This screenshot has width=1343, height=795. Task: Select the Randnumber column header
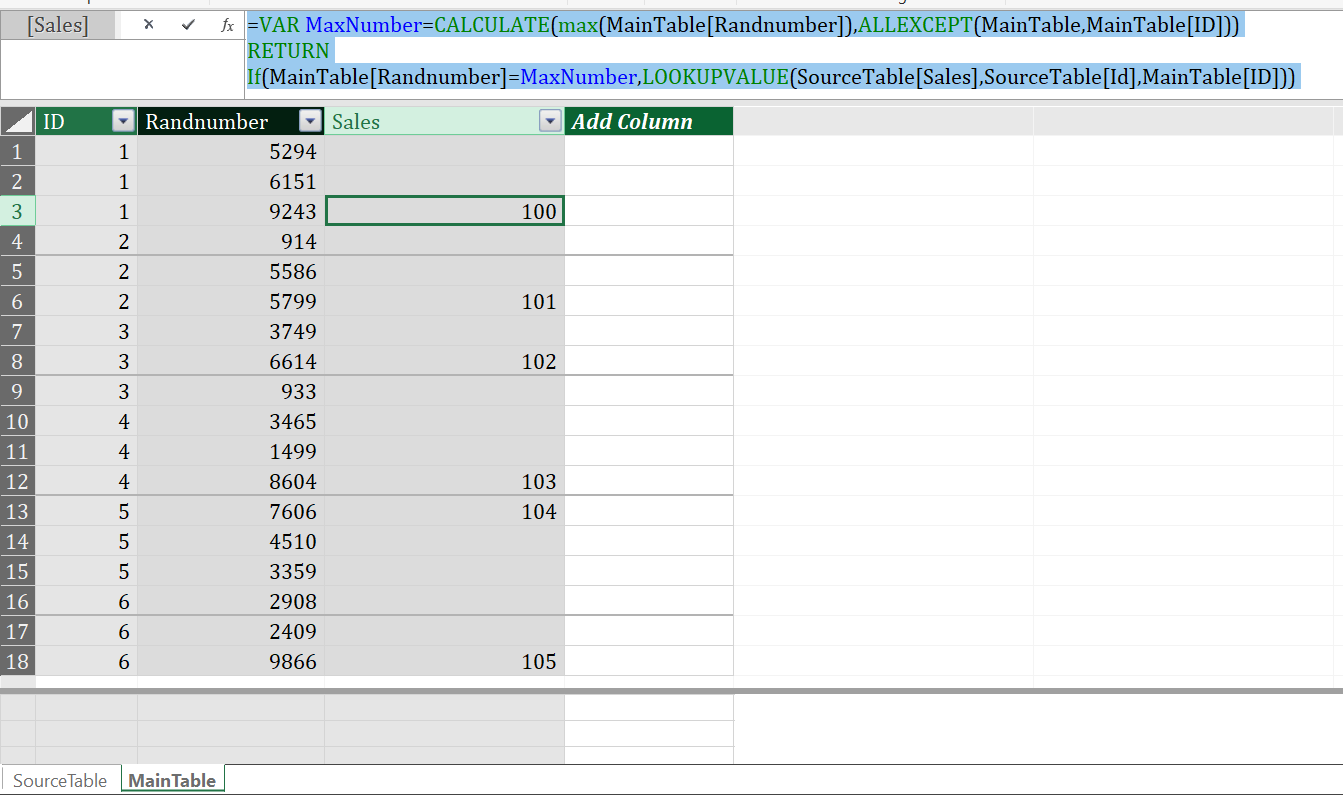pos(231,121)
